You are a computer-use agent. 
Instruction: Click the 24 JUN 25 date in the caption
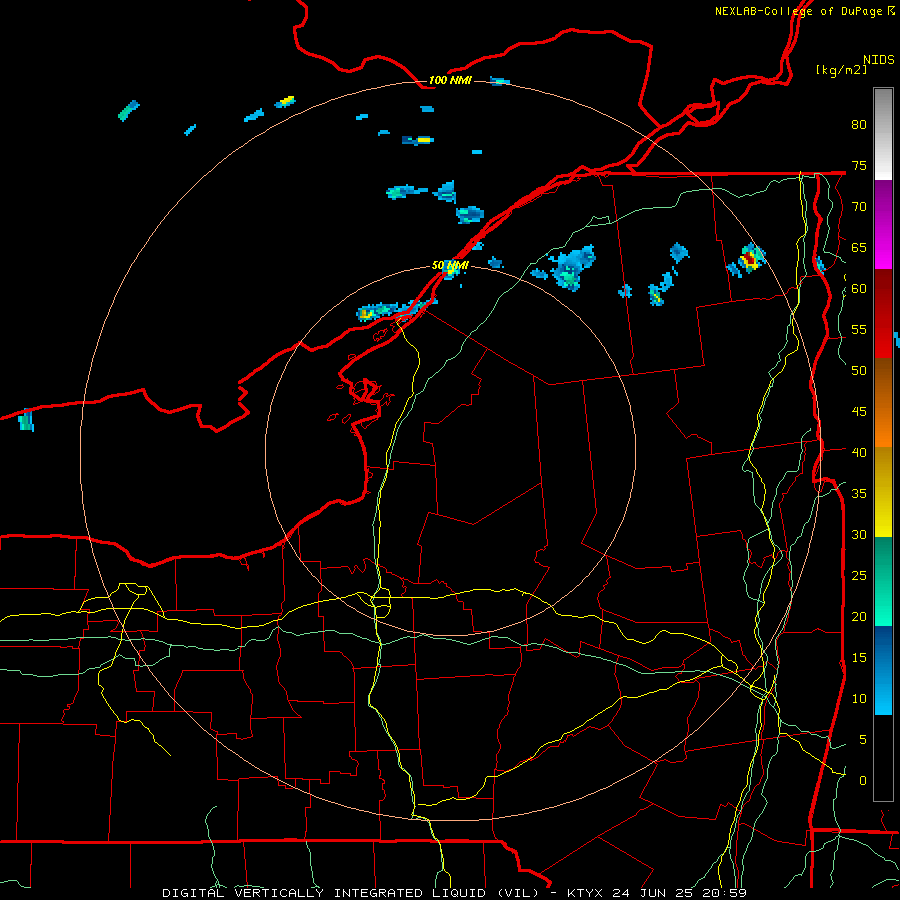(651, 893)
